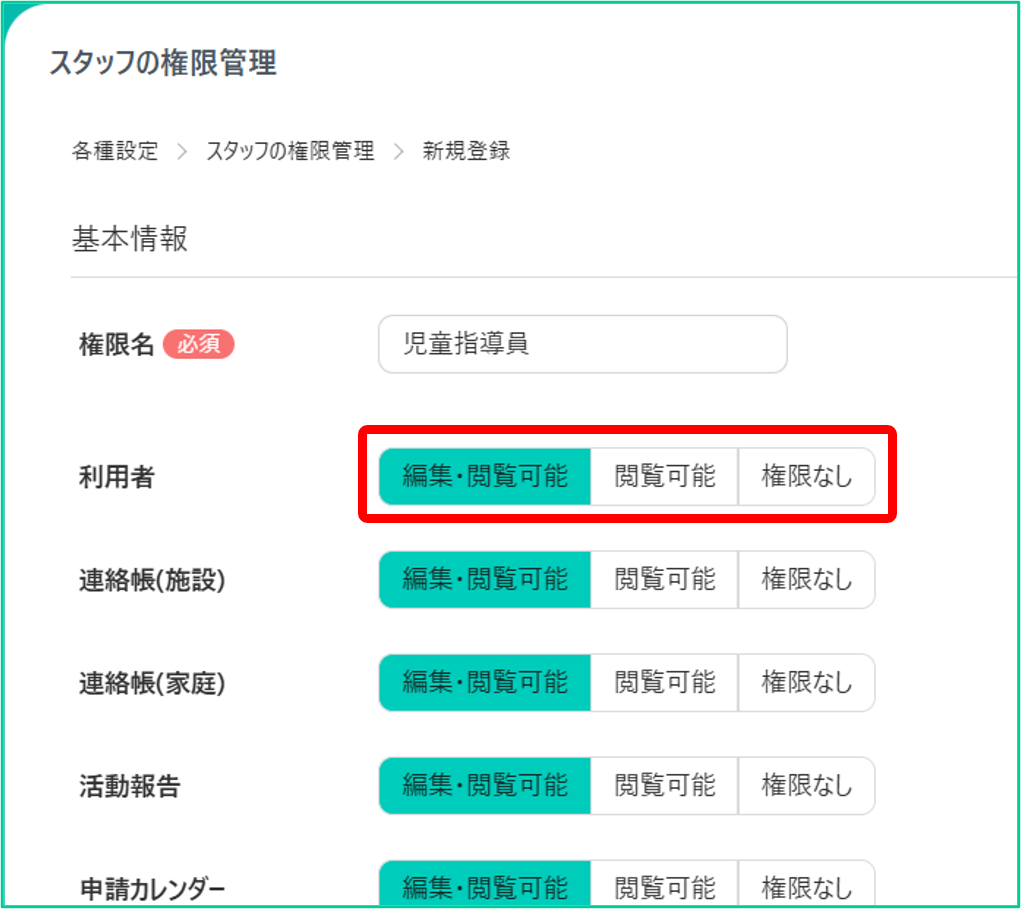Click the 権限名 field label
Image resolution: width=1021 pixels, height=909 pixels.
(117, 344)
